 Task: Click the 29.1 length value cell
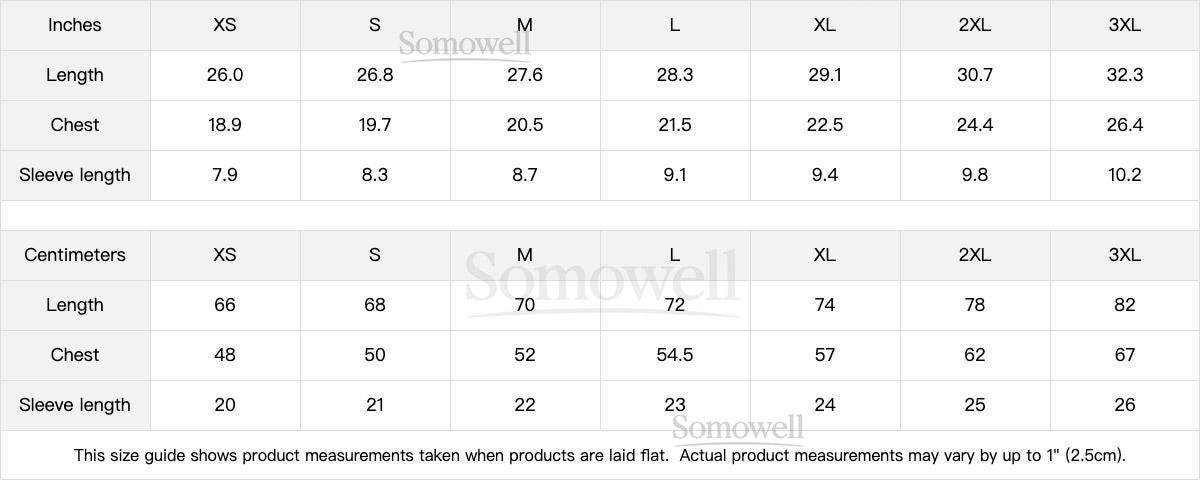(825, 75)
